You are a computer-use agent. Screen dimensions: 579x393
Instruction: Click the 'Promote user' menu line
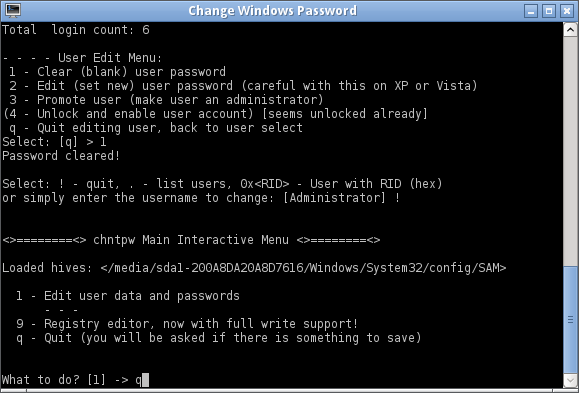(166, 100)
